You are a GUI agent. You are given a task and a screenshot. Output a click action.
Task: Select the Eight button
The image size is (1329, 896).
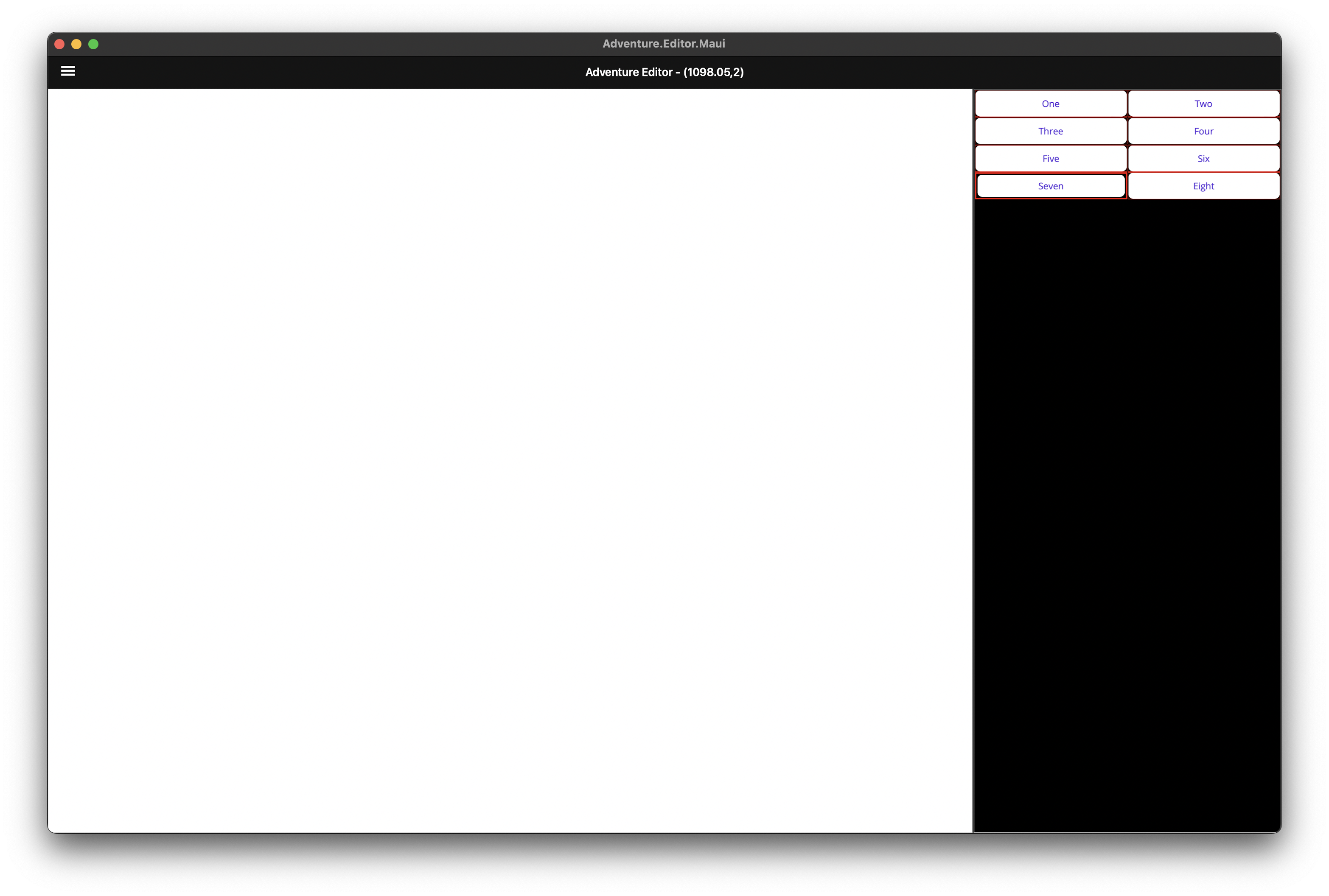1203,186
